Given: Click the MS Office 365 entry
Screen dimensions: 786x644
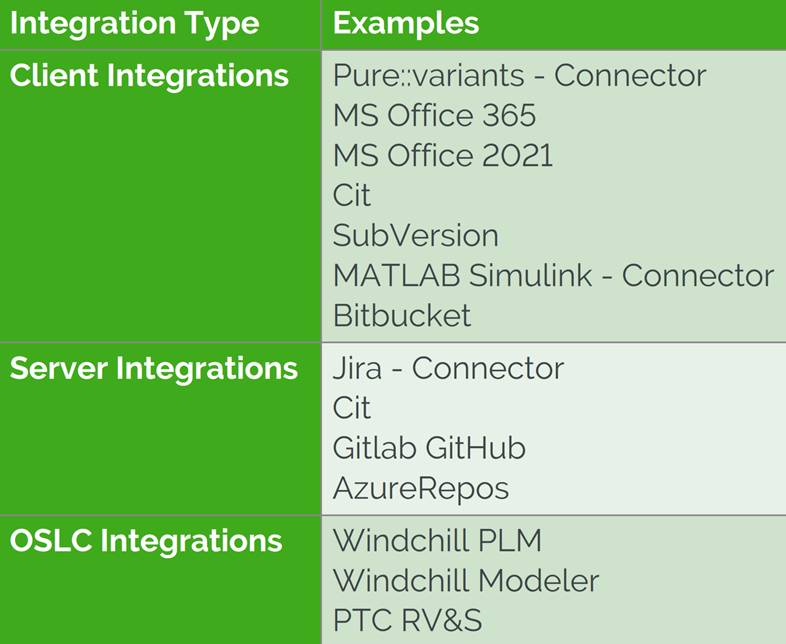Looking at the screenshot, I should [434, 116].
